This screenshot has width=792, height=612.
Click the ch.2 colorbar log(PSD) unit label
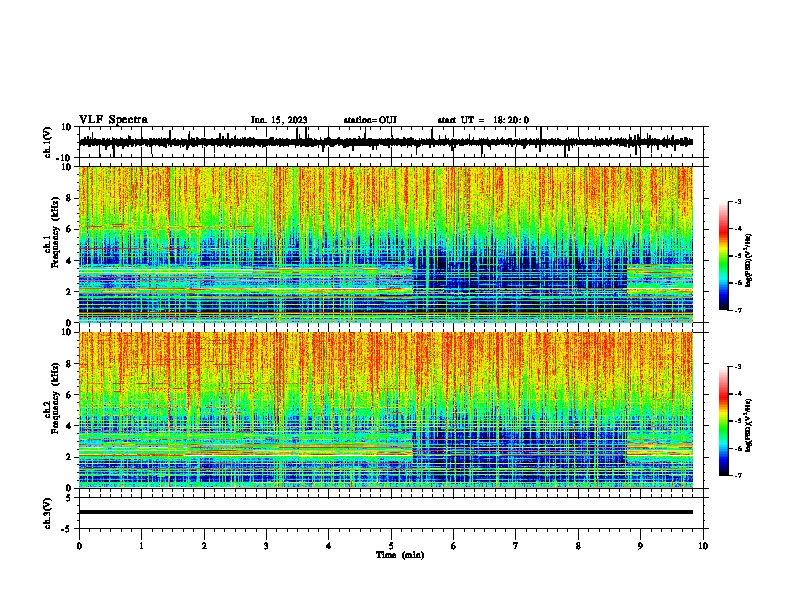click(748, 426)
